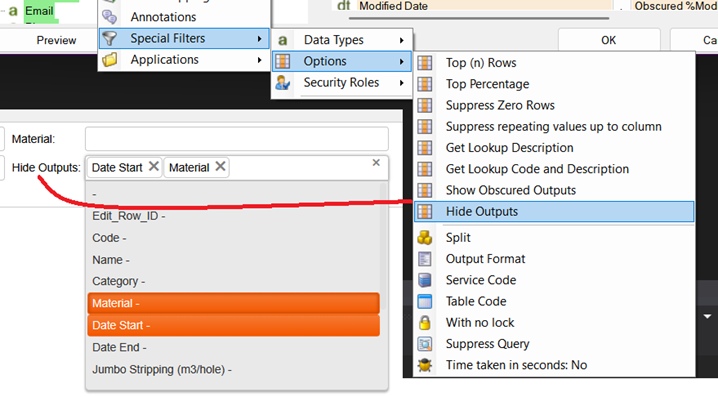
Task: Select Suppress Zero Rows menu item
Action: [554, 105]
